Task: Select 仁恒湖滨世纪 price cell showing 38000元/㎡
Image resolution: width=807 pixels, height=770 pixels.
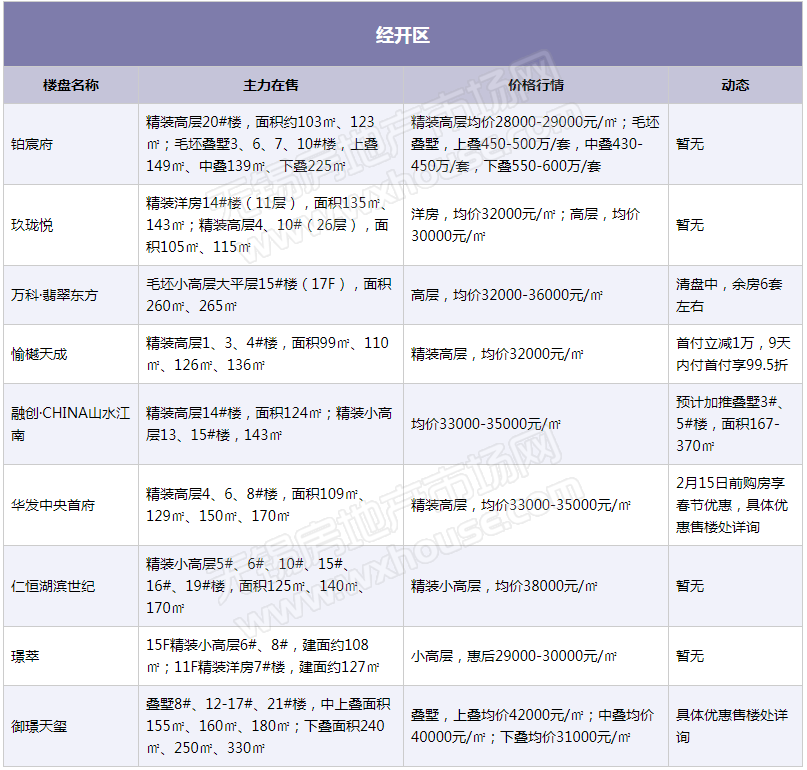Action: [x=504, y=586]
